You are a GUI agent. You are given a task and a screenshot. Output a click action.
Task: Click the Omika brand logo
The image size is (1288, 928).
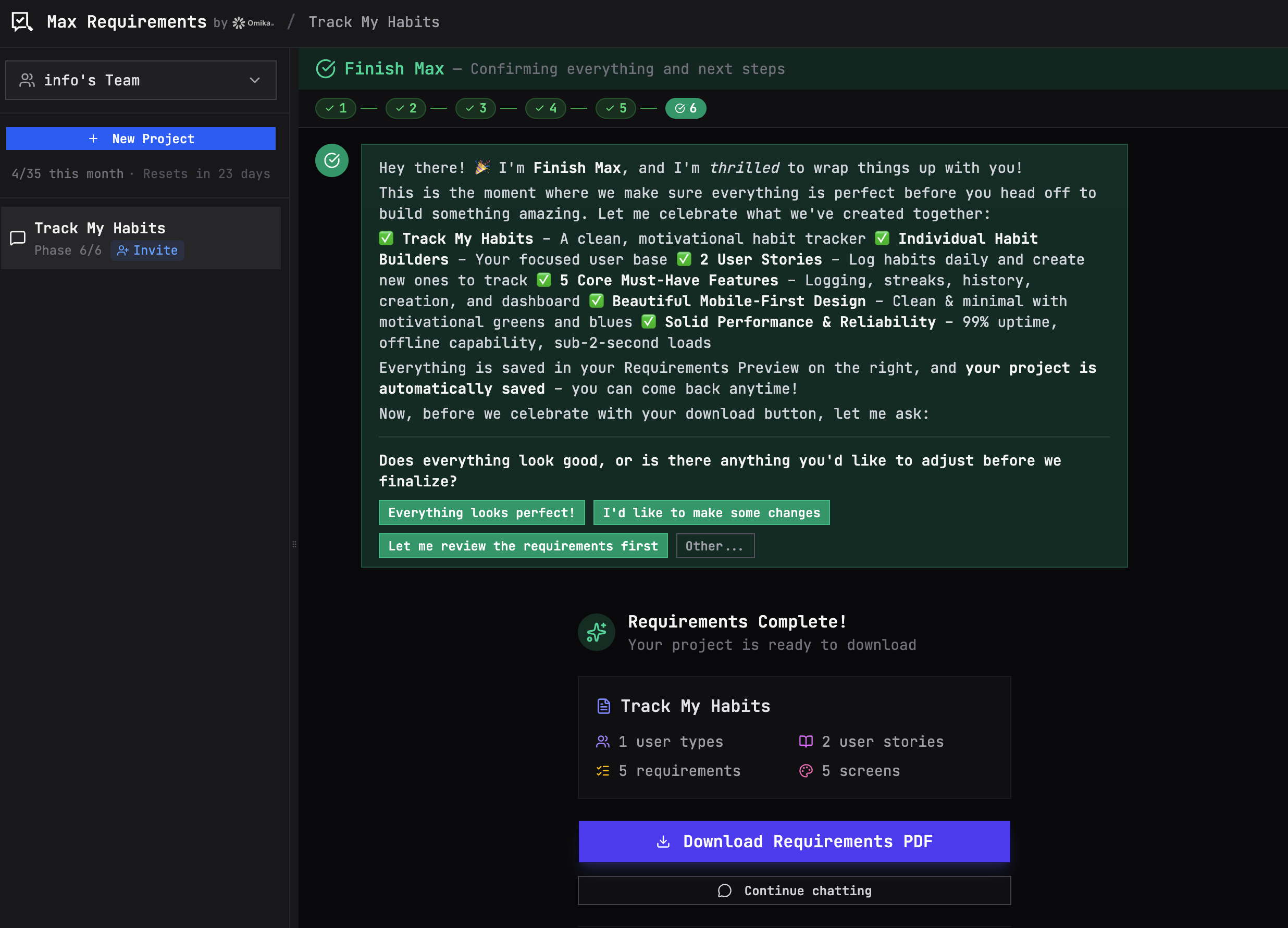253,23
